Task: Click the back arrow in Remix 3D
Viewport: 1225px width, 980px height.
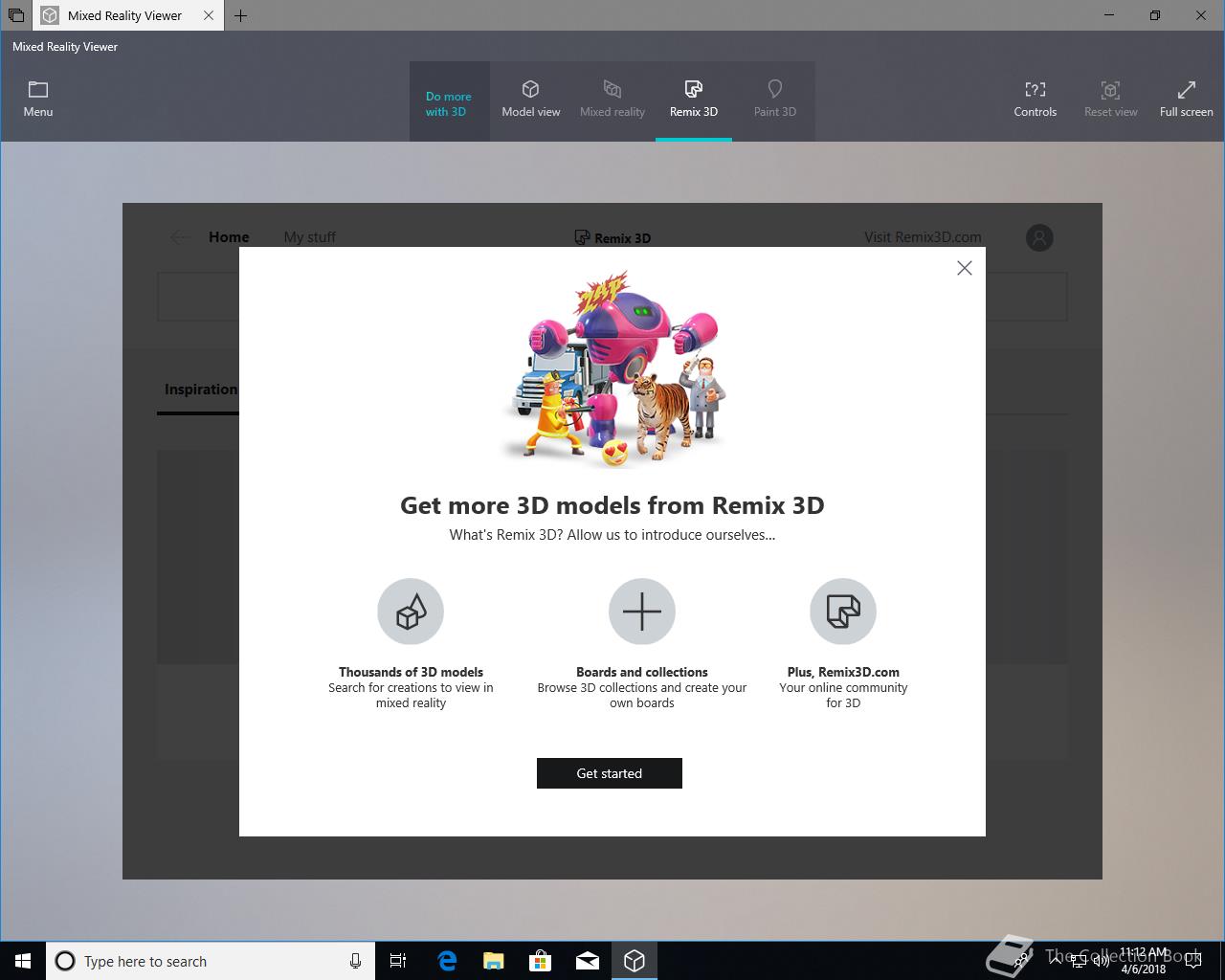Action: [180, 237]
